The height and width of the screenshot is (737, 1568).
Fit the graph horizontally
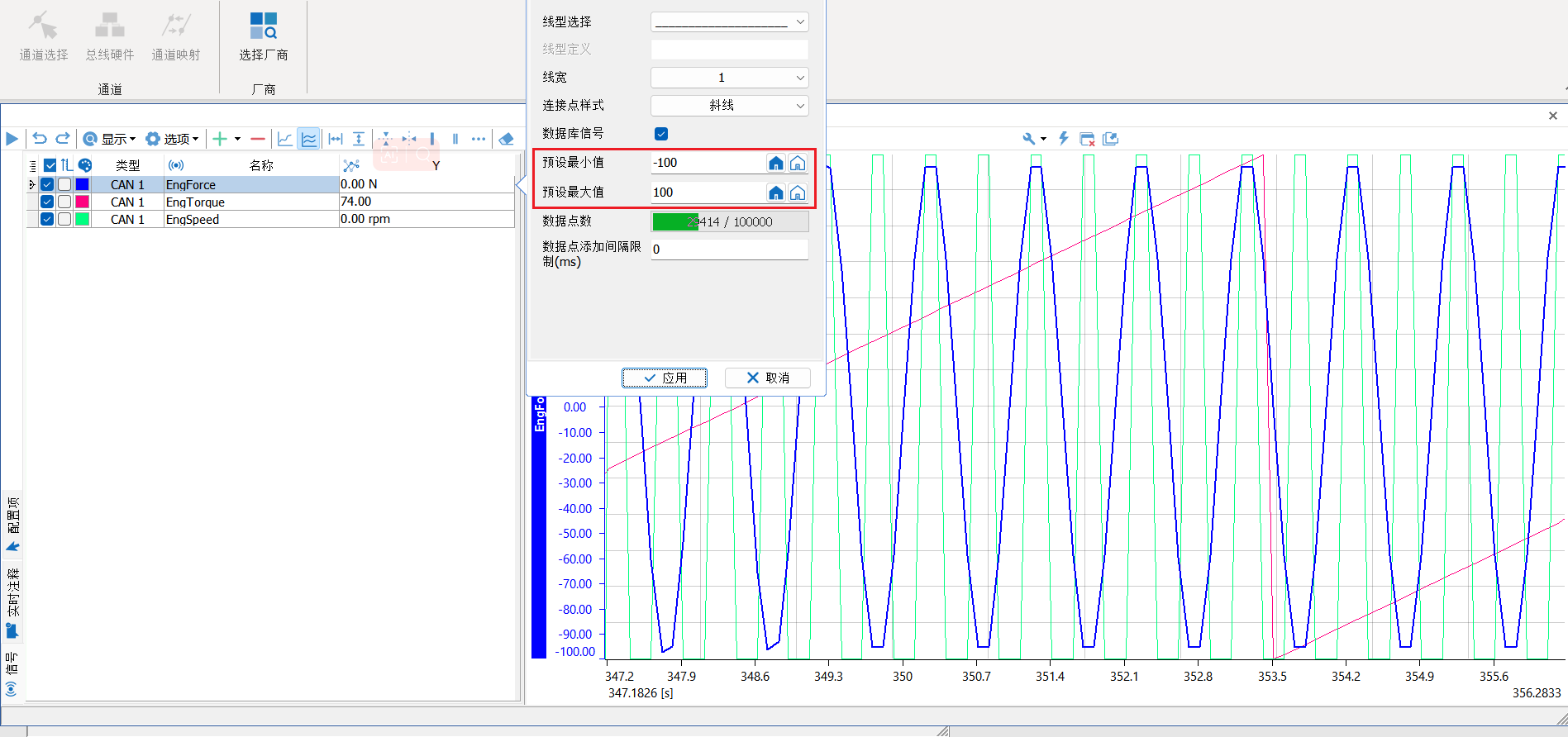point(336,139)
